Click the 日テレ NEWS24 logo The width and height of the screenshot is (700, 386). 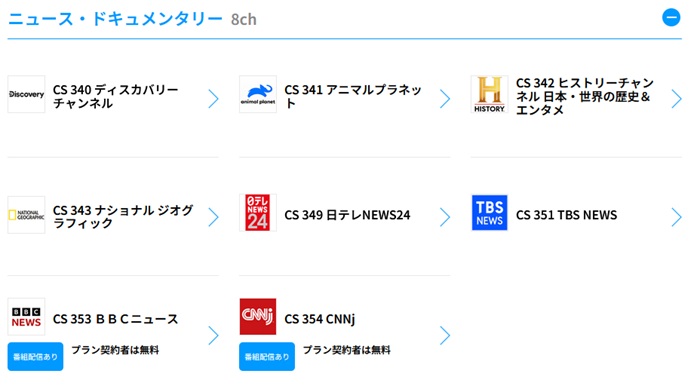258,213
